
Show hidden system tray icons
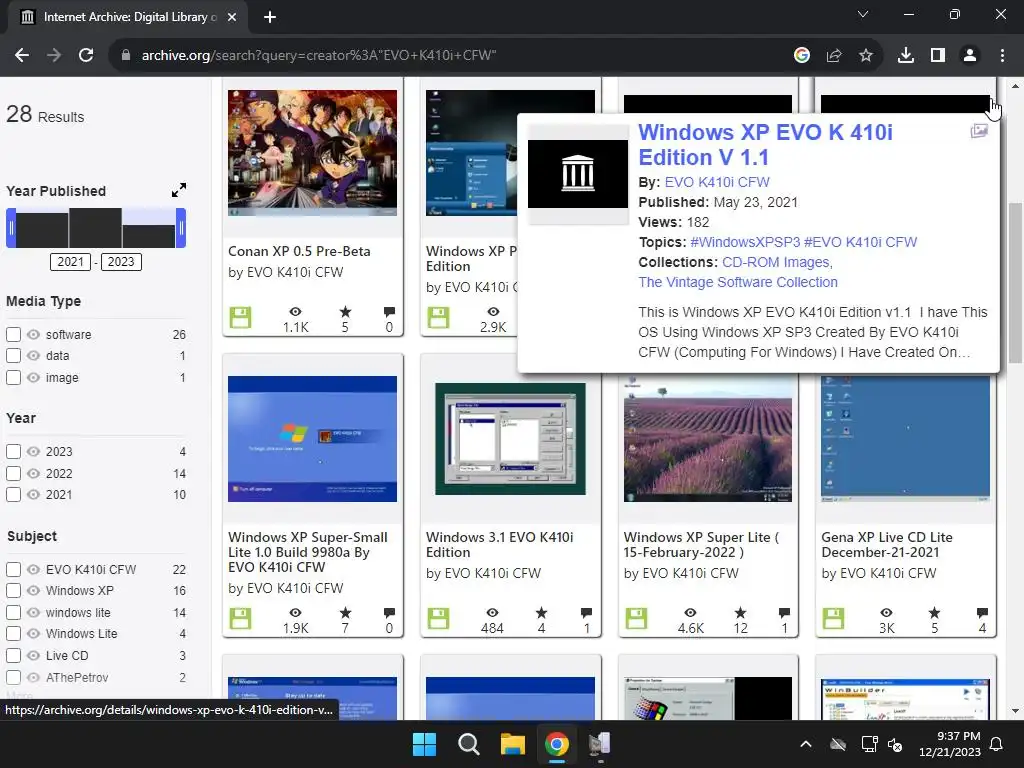(x=806, y=744)
